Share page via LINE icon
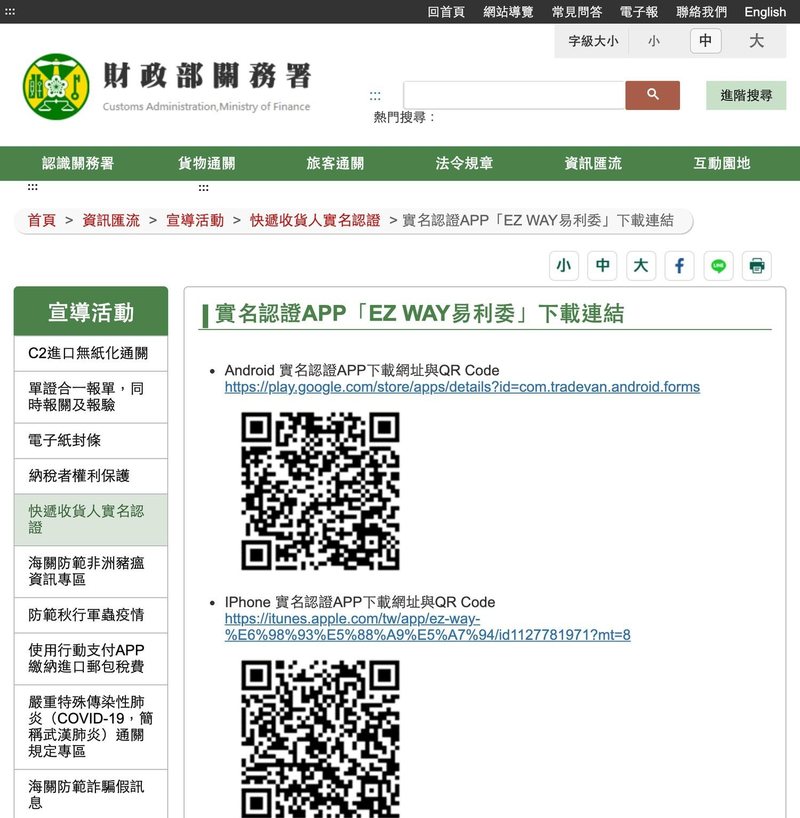 (718, 266)
